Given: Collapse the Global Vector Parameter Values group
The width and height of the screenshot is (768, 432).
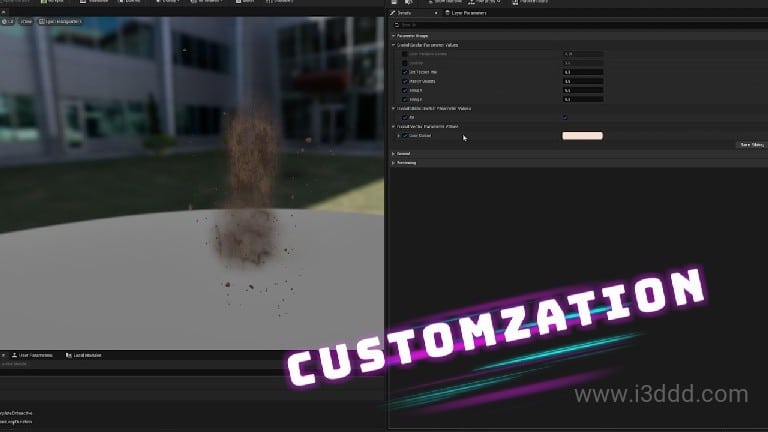Looking at the screenshot, I should [x=393, y=126].
